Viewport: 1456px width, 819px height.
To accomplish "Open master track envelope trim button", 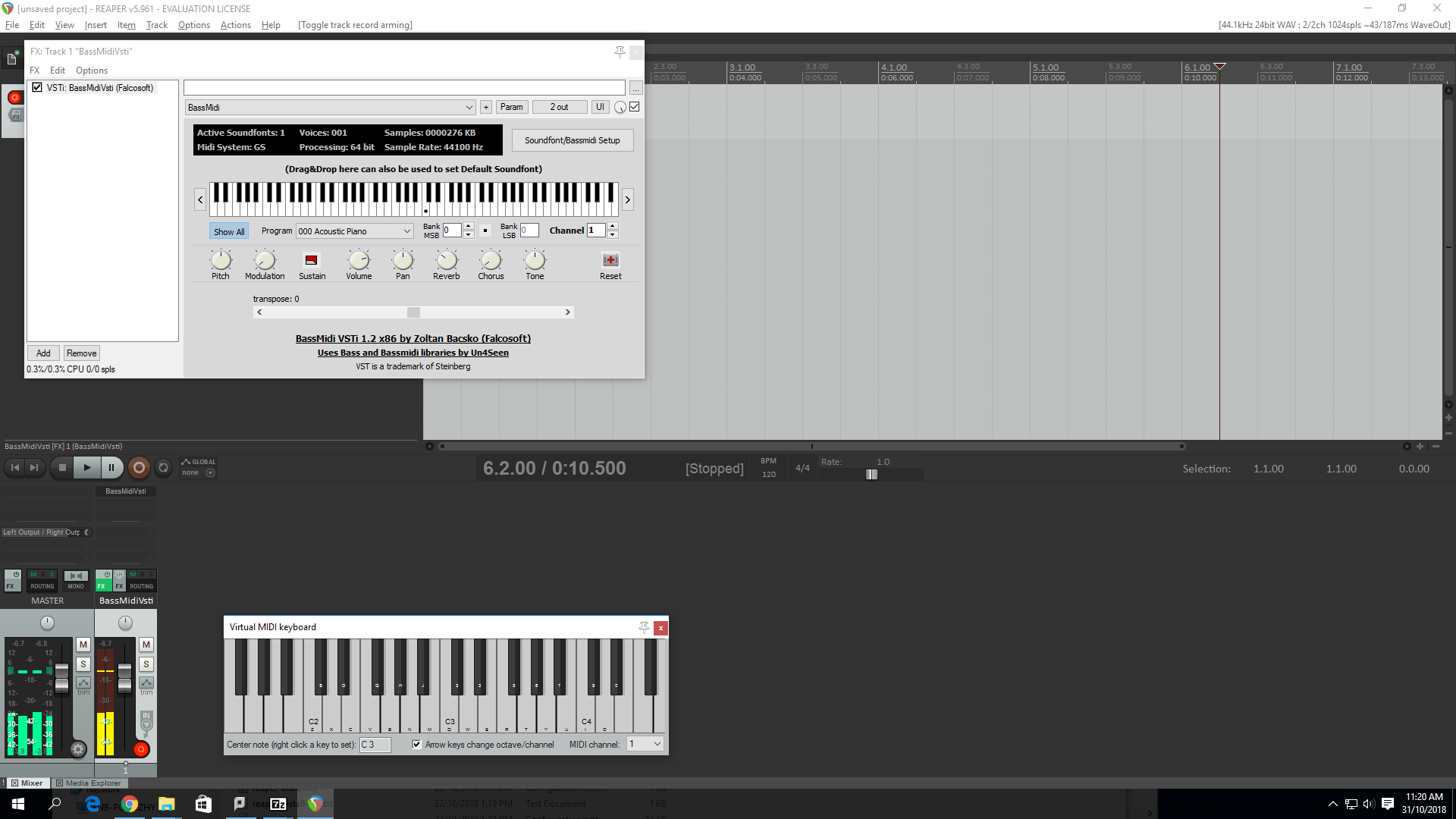I will click(x=83, y=683).
